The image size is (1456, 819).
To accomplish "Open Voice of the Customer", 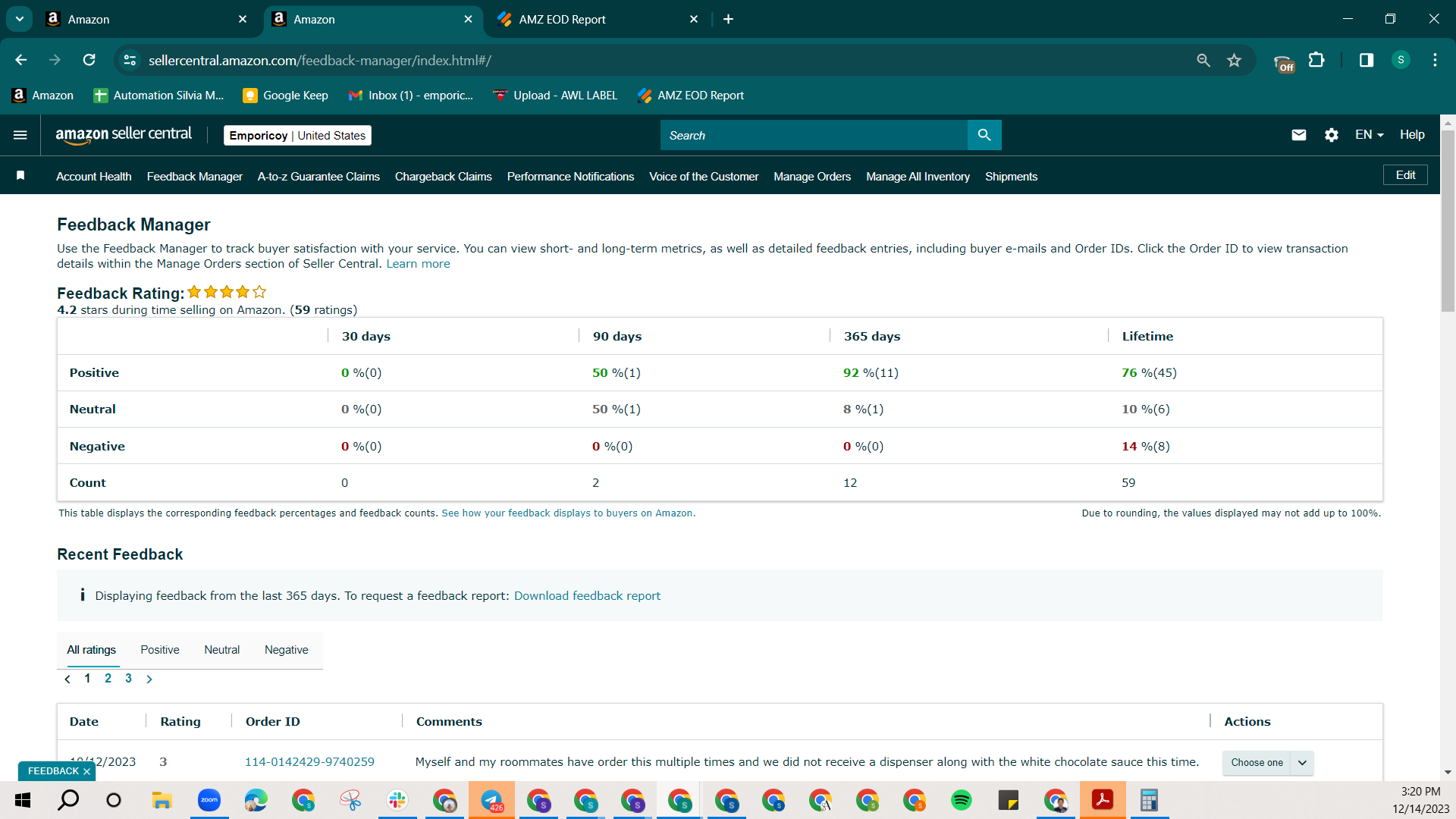I will pyautogui.click(x=704, y=176).
